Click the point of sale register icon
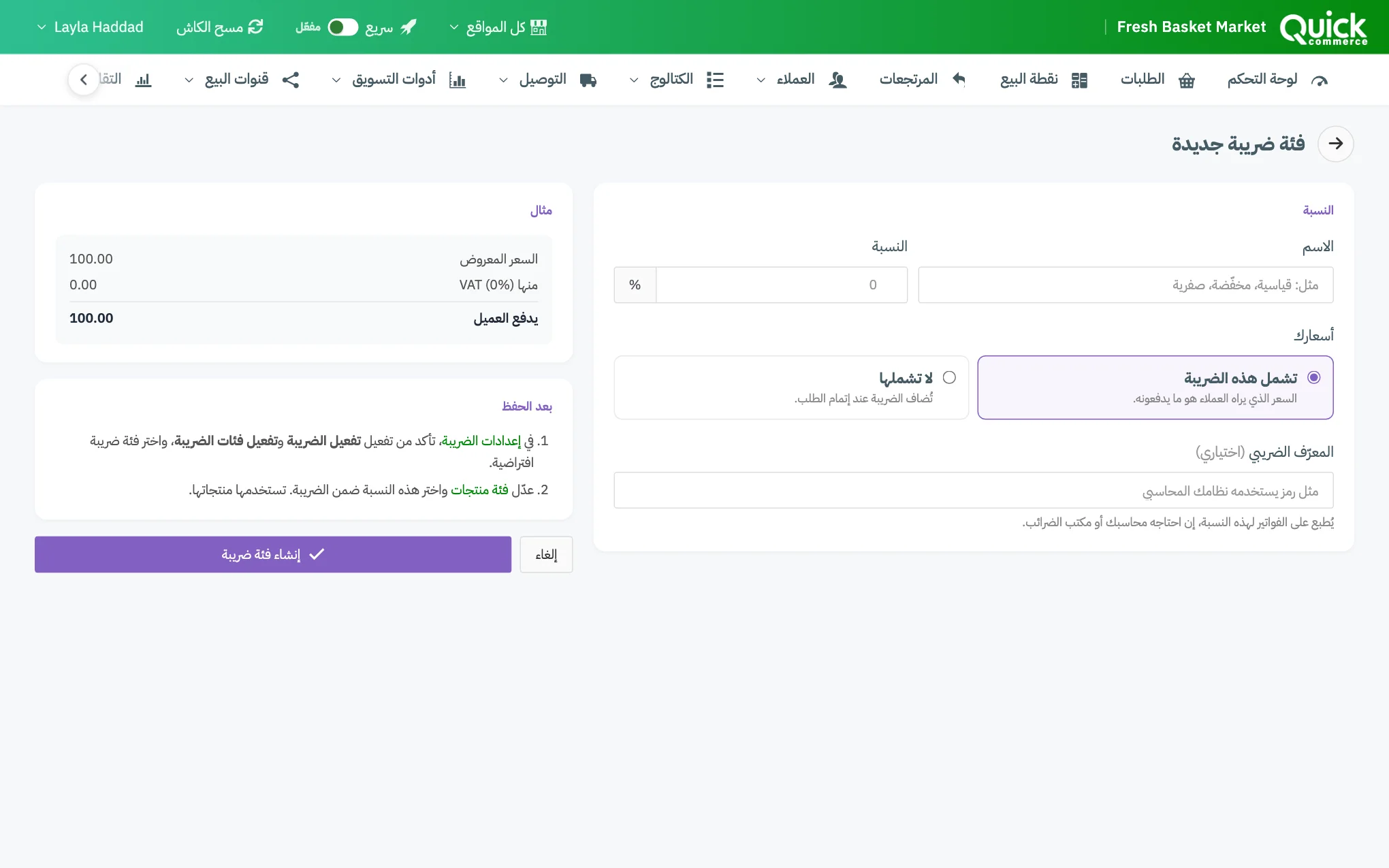 coord(1080,80)
